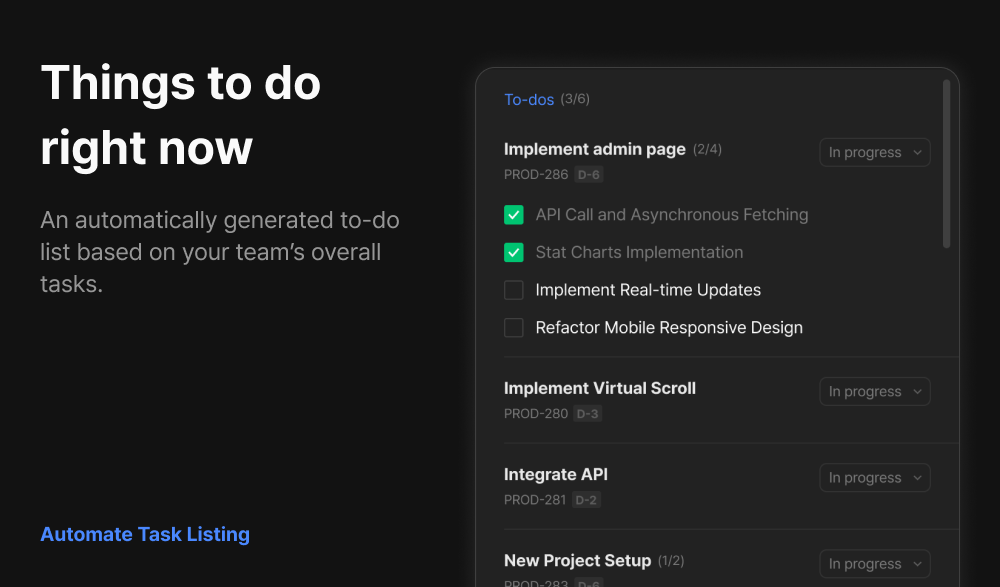
Task: Uncheck API Call and Asynchronous Fetching checkbox
Action: pyautogui.click(x=513, y=215)
